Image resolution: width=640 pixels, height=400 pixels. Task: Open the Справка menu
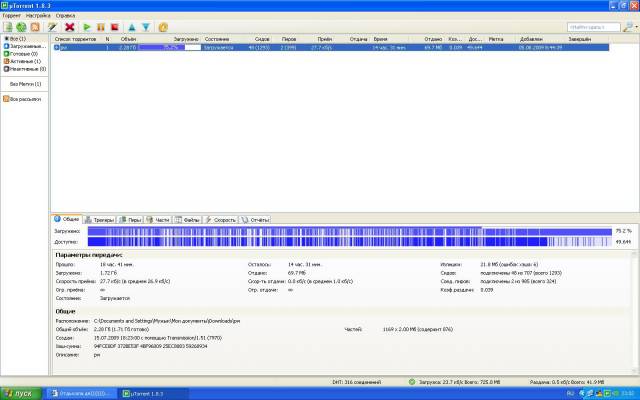[x=65, y=16]
